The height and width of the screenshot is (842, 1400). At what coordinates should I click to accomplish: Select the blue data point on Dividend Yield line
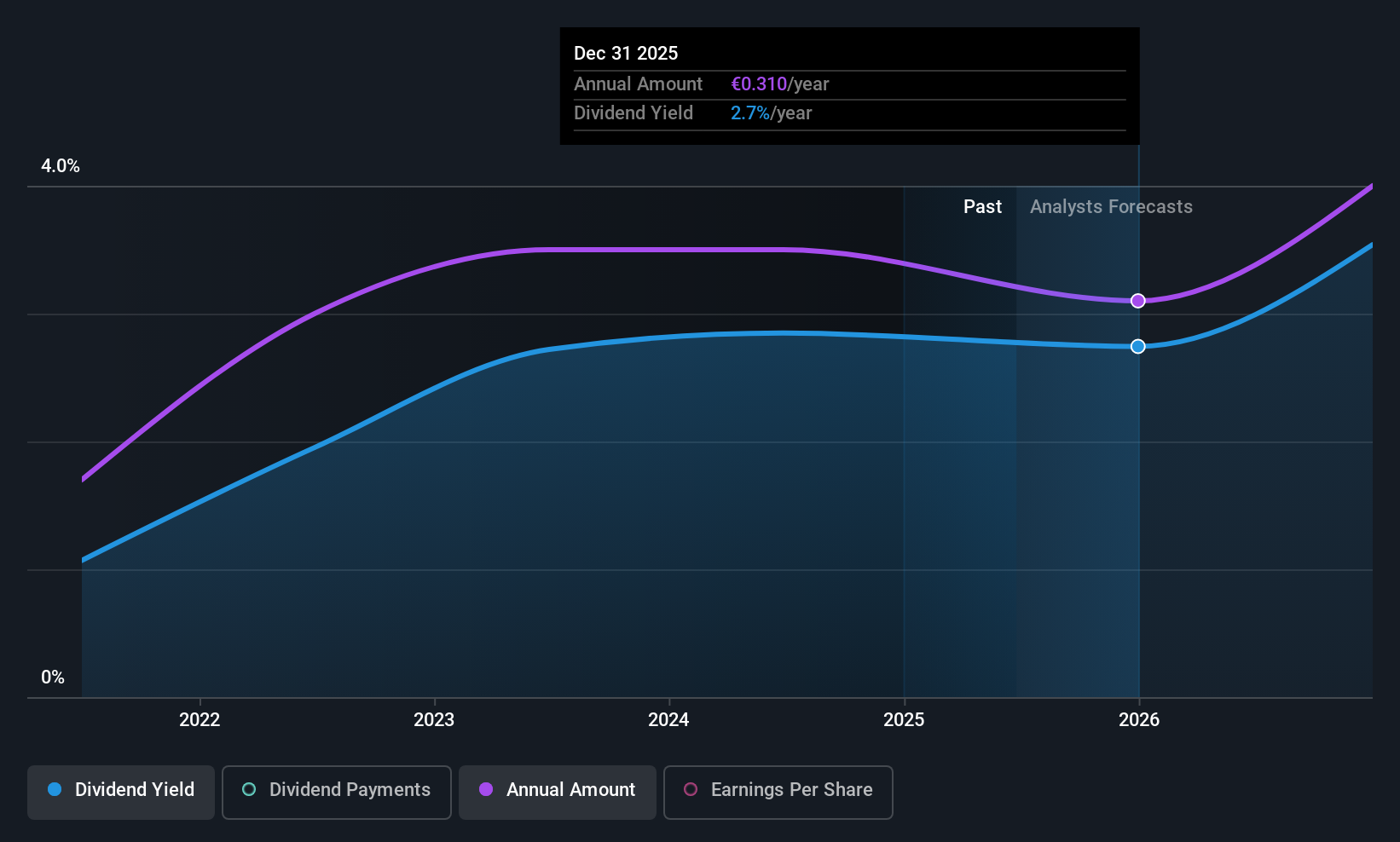coord(1138,346)
